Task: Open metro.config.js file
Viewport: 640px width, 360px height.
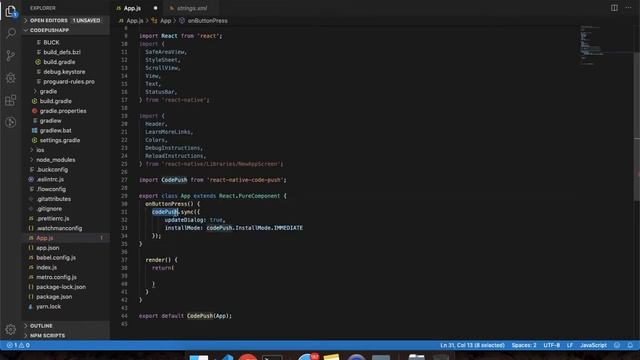Action: pos(56,278)
